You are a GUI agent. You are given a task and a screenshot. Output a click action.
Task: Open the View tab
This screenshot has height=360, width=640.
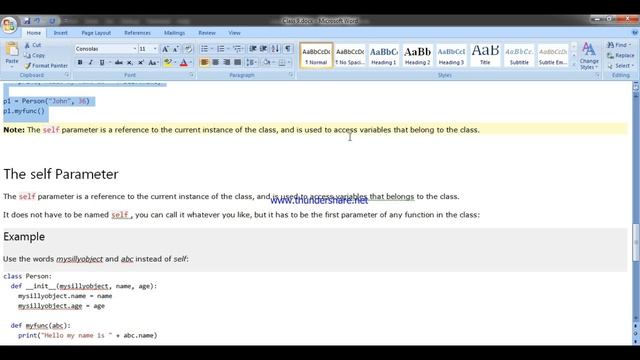pyautogui.click(x=234, y=33)
